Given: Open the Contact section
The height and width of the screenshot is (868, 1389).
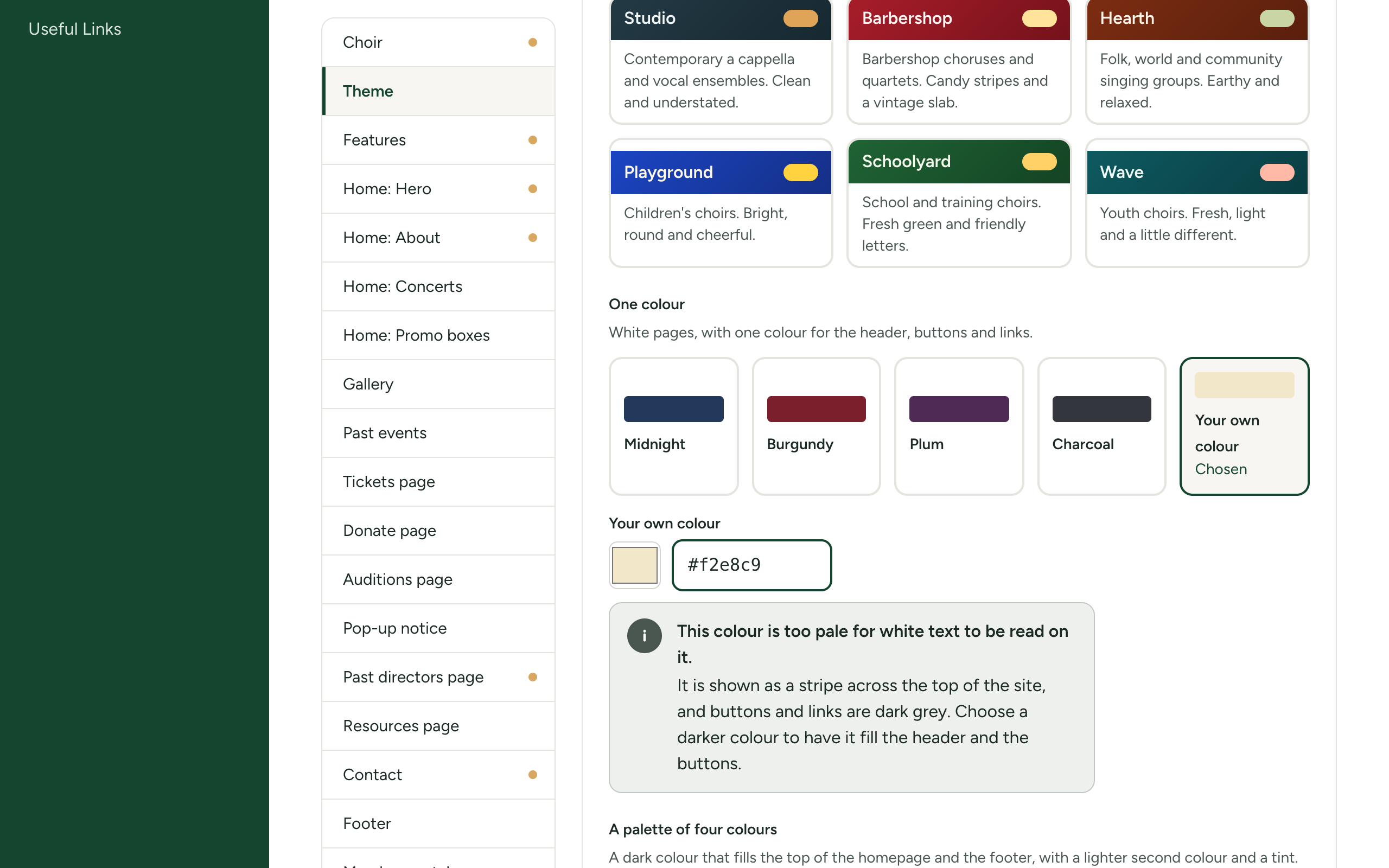Looking at the screenshot, I should (x=438, y=775).
